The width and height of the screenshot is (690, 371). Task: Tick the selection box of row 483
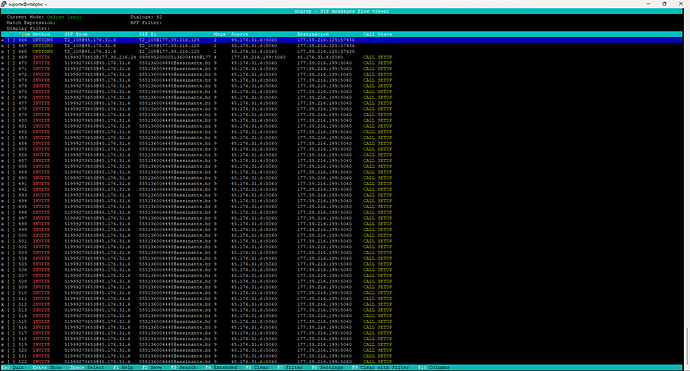pos(11,138)
